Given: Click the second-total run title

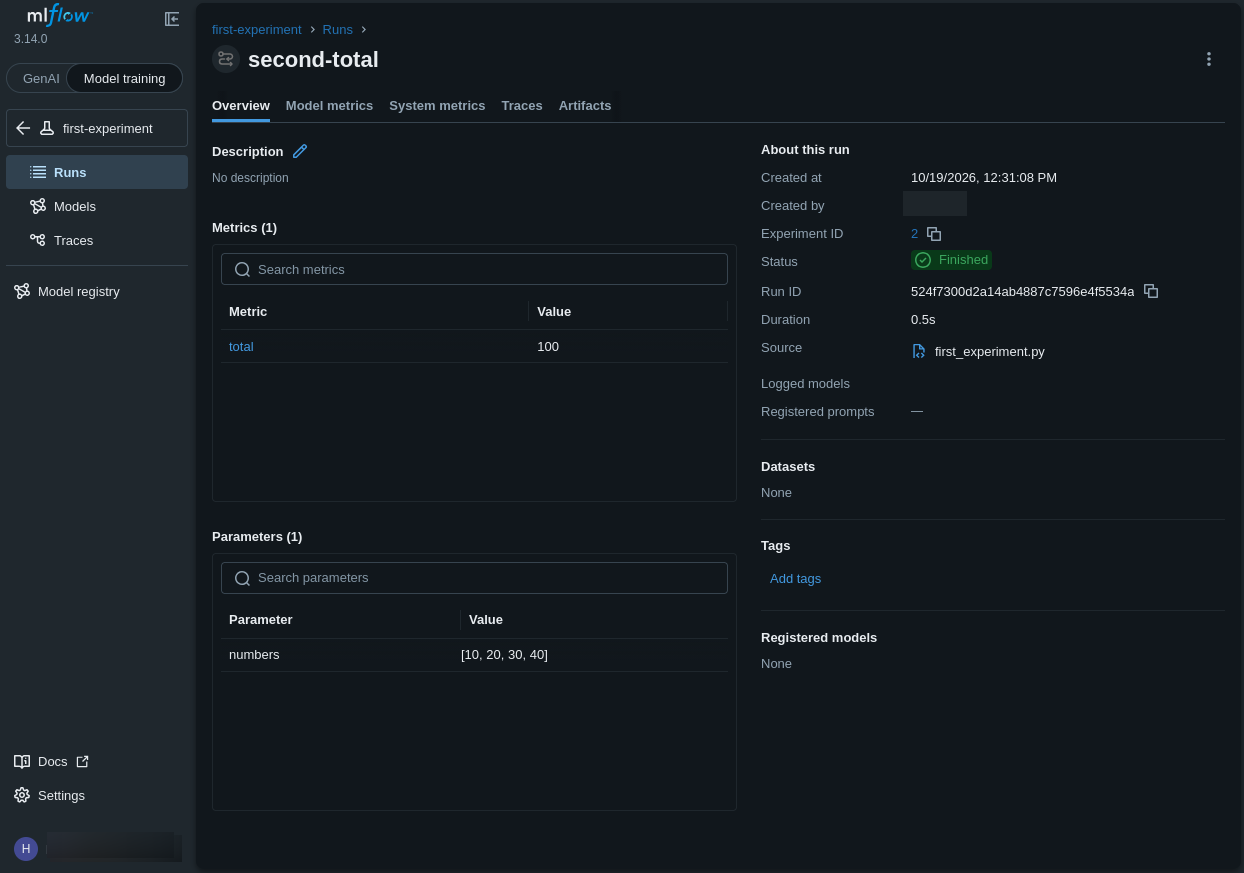Looking at the screenshot, I should 313,59.
